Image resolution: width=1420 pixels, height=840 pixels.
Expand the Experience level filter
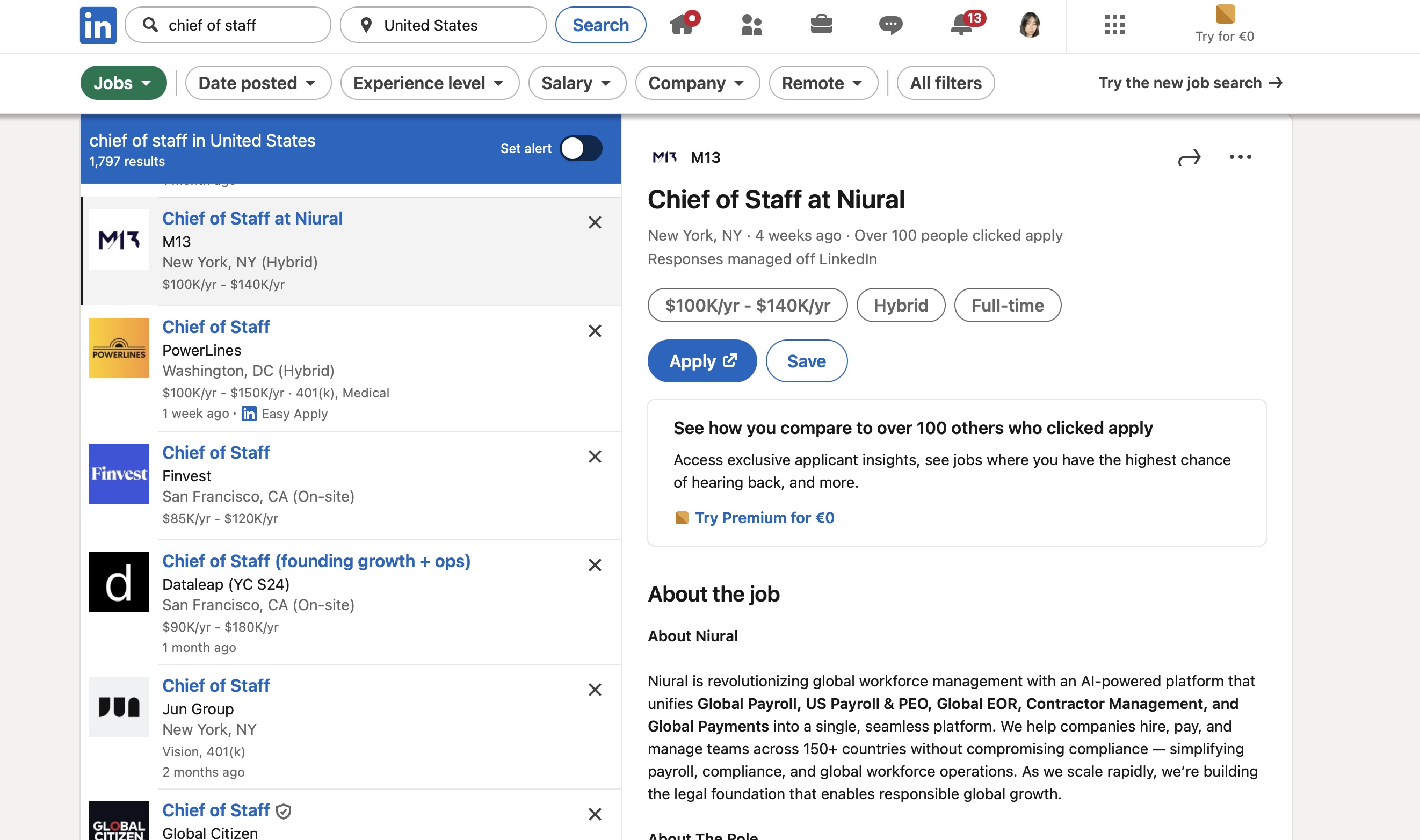429,83
